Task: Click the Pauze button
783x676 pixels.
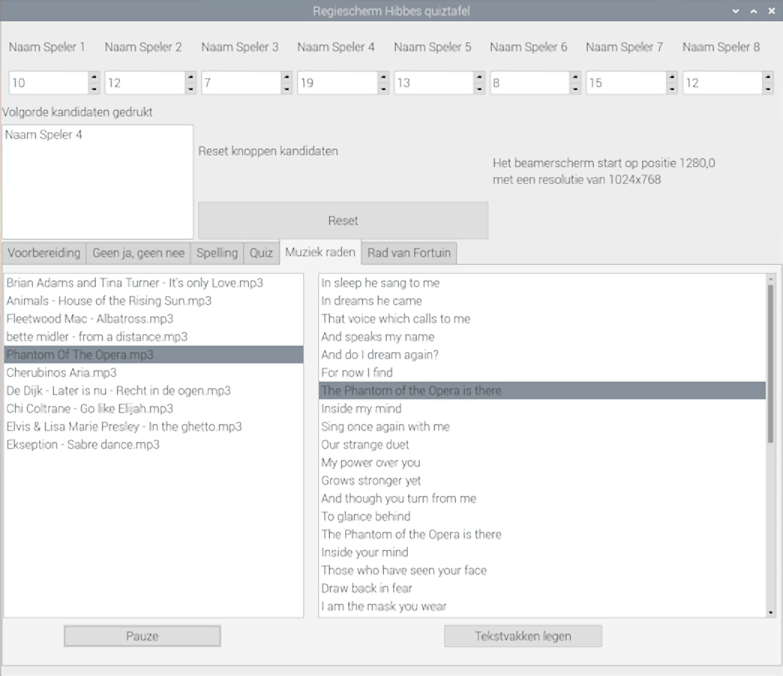Action: point(142,636)
